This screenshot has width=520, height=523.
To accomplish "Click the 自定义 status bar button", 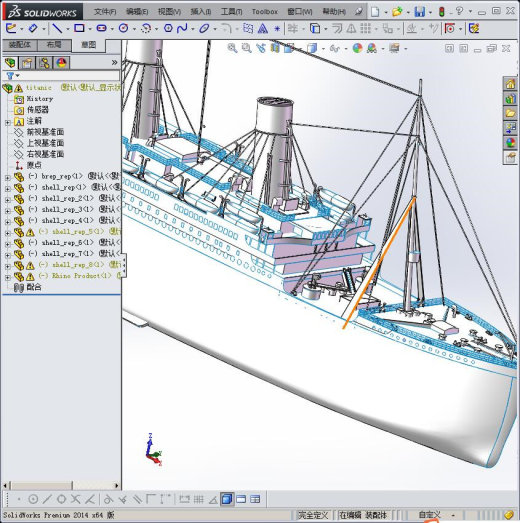I will click(x=429, y=515).
